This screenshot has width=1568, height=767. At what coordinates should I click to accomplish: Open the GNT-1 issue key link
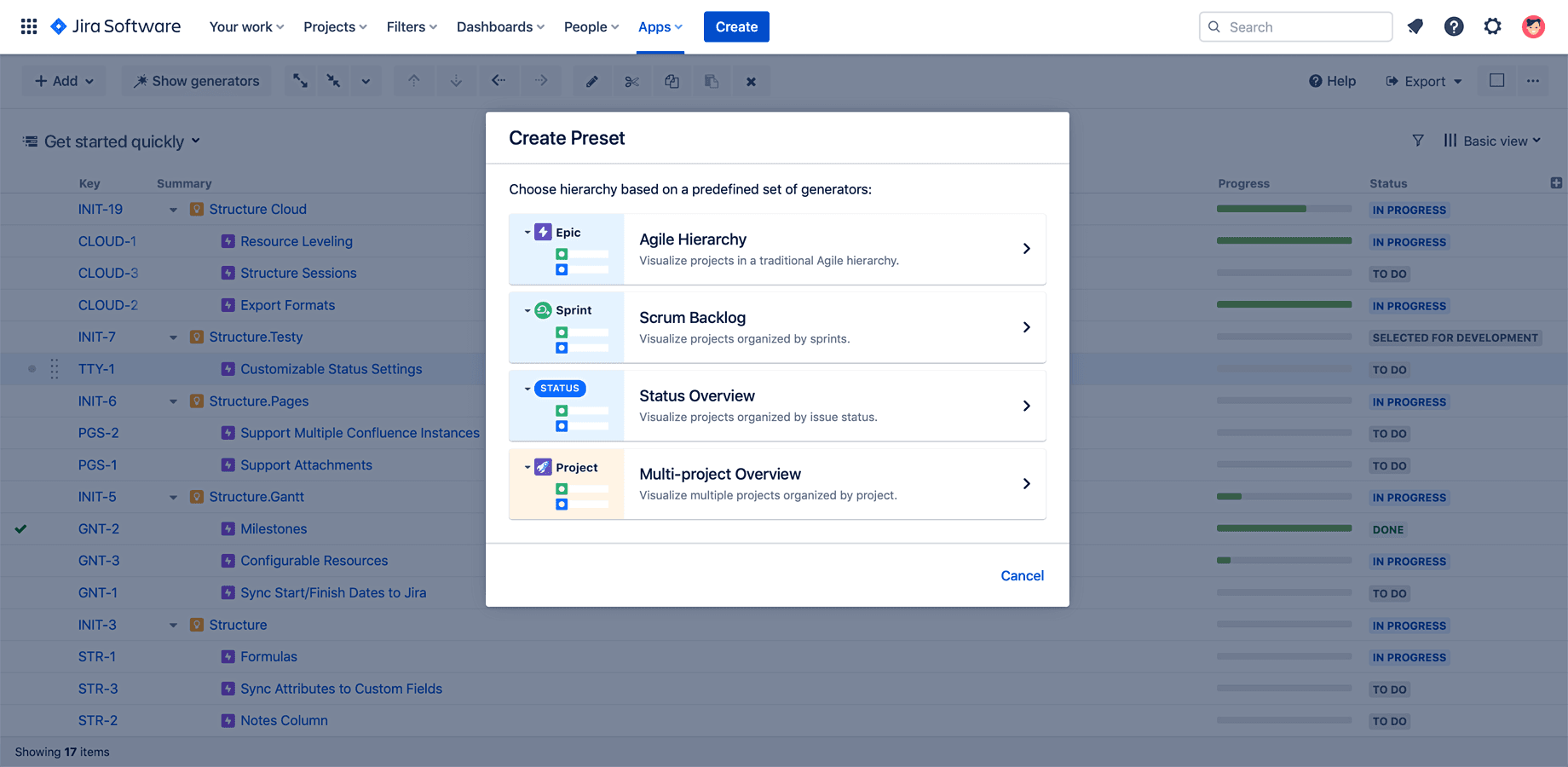[98, 593]
